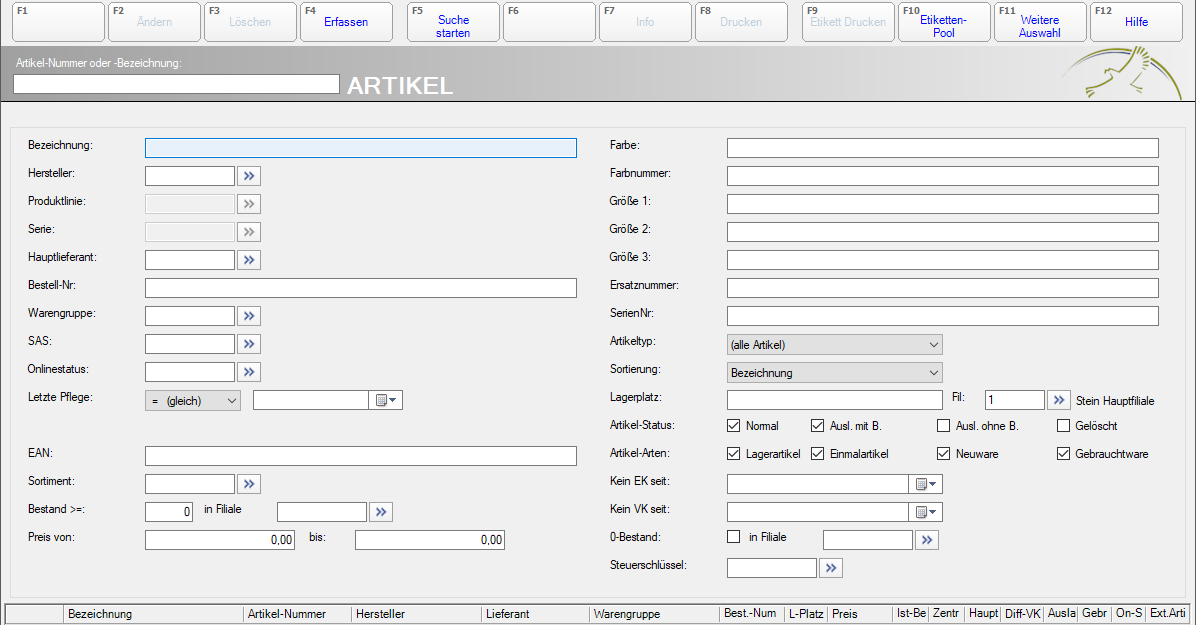
Task: Sort by the Bezeichnung column header
Action: [x=153, y=614]
